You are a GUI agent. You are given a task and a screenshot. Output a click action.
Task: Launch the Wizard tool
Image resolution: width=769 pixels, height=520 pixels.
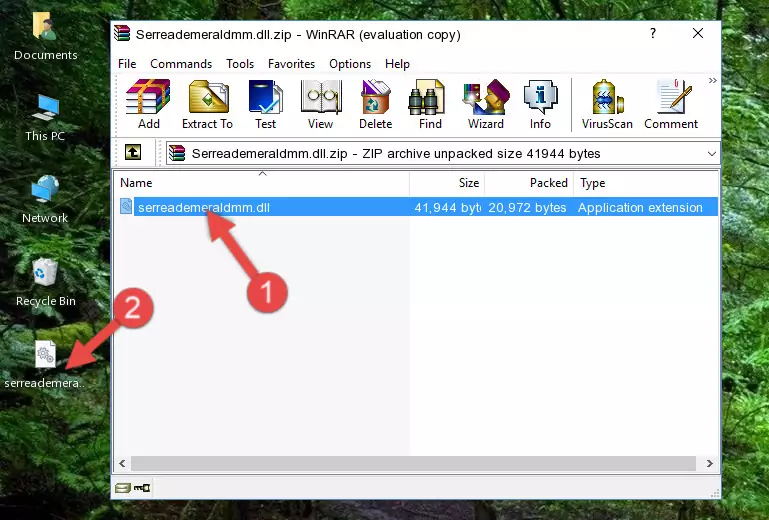point(486,104)
